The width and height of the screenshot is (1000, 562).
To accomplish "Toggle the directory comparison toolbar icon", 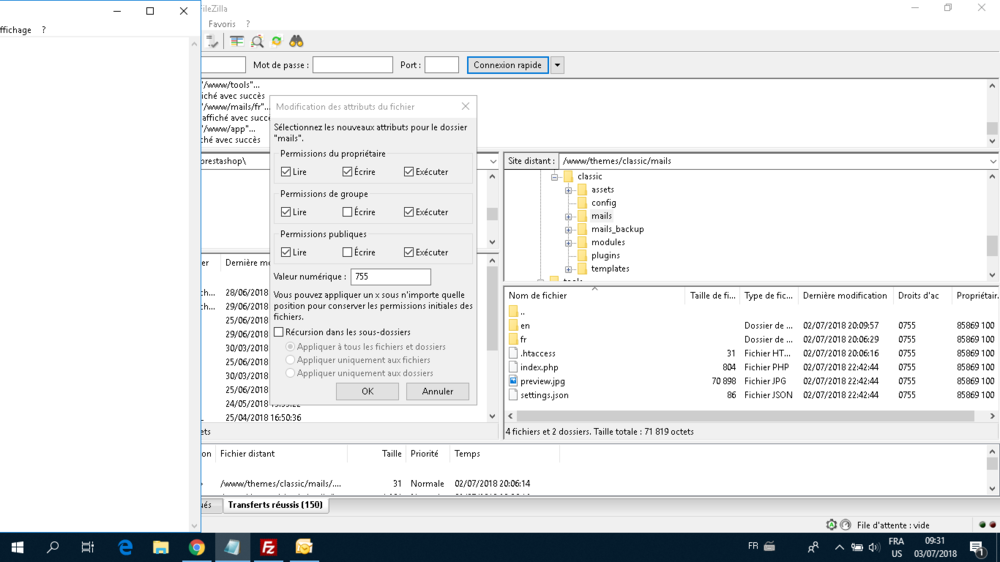I will [x=237, y=41].
